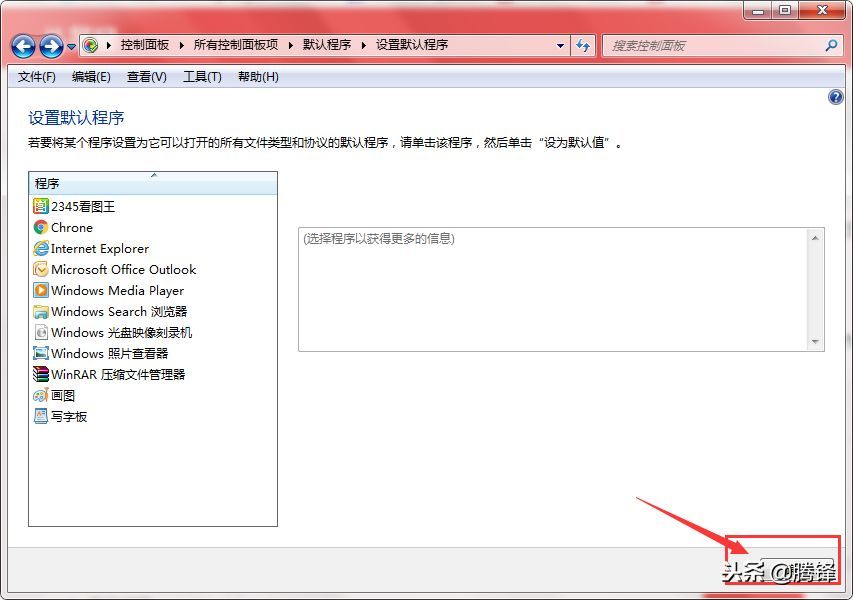Open the 工具(T) menu
The image size is (853, 600).
(x=202, y=77)
